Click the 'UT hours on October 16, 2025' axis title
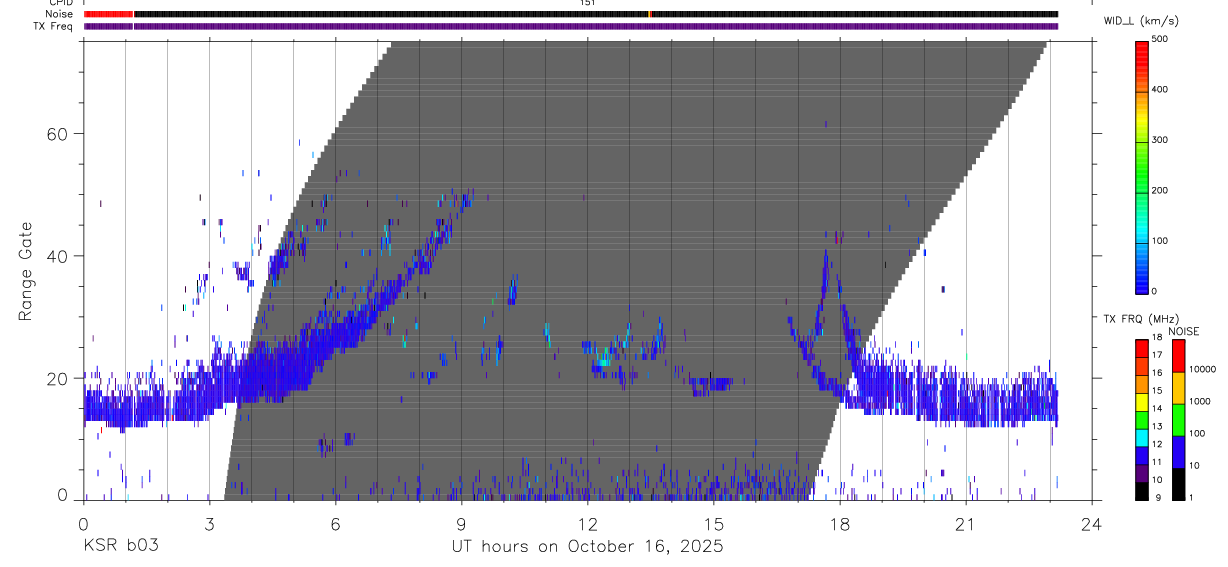 coord(586,547)
